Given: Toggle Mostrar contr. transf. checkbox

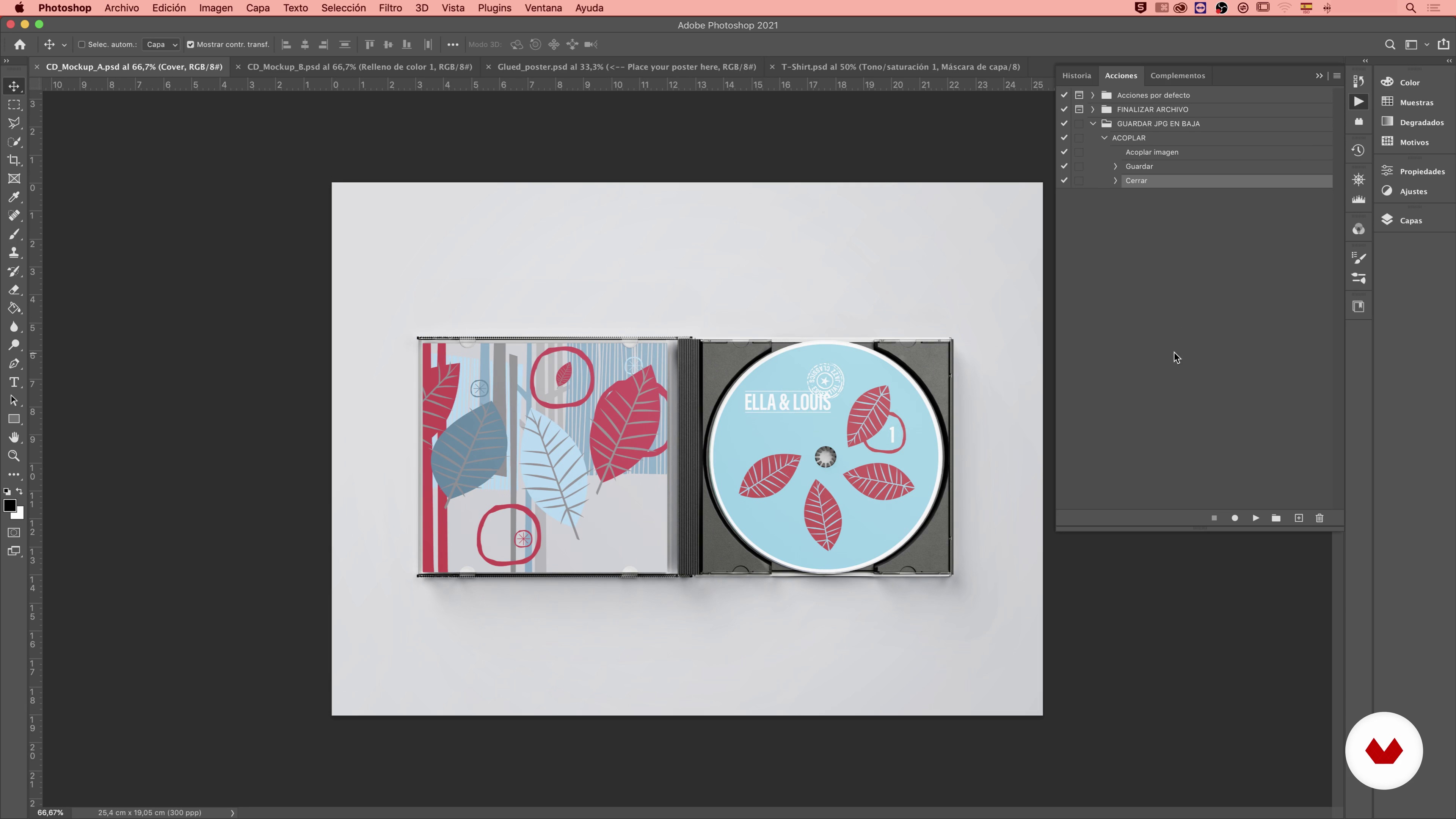Looking at the screenshot, I should [x=190, y=45].
